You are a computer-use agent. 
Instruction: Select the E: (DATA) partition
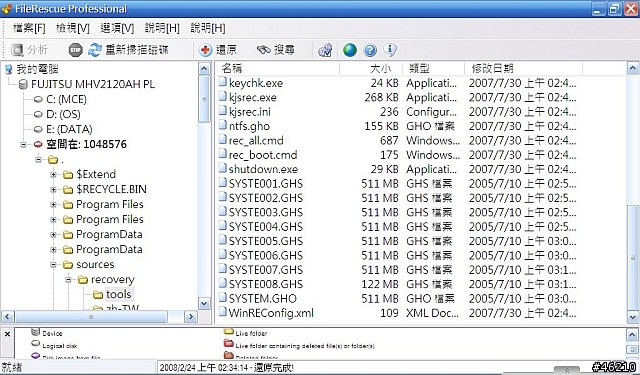point(69,129)
